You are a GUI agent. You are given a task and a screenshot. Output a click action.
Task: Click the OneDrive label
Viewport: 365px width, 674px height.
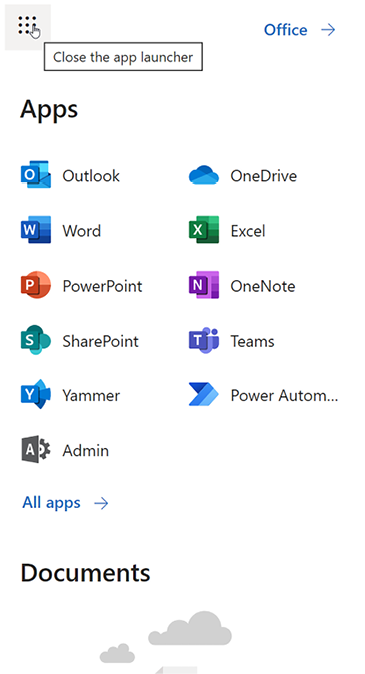coord(264,175)
